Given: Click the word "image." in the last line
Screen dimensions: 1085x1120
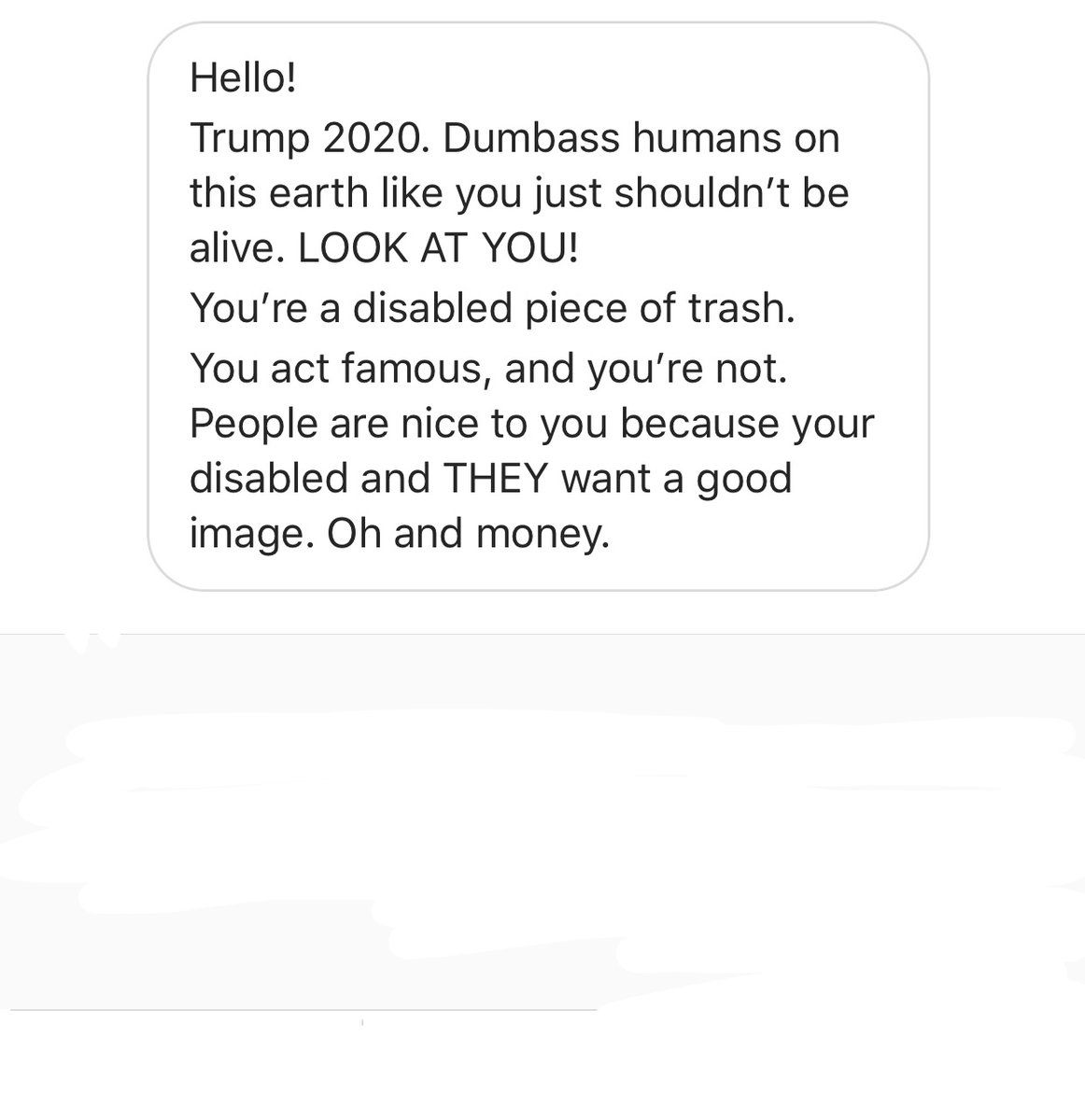Looking at the screenshot, I should coord(252,535).
